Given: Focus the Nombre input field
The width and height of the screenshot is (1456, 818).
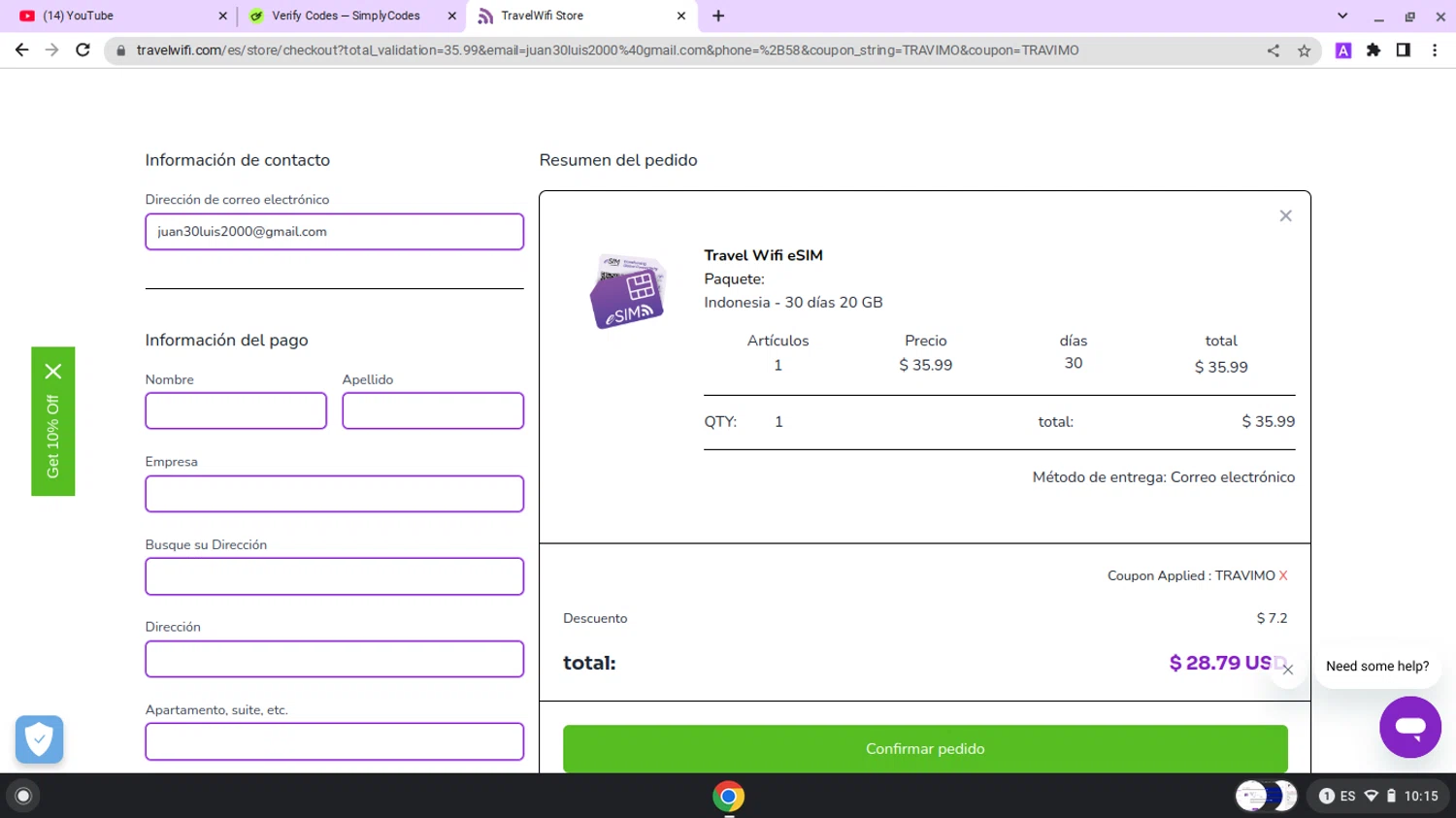Looking at the screenshot, I should point(236,410).
